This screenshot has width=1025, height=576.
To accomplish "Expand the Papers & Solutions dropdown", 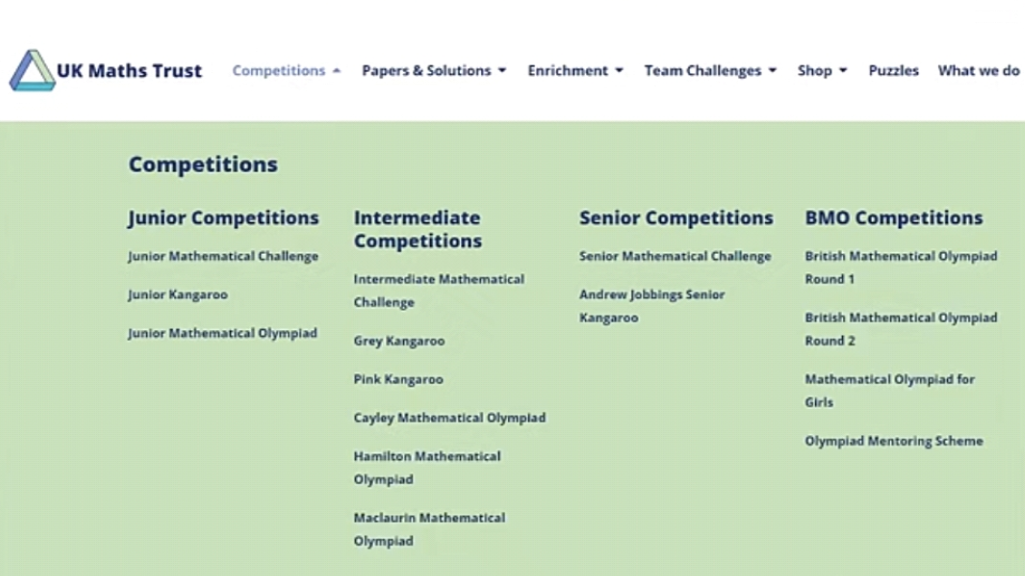I will coord(434,71).
